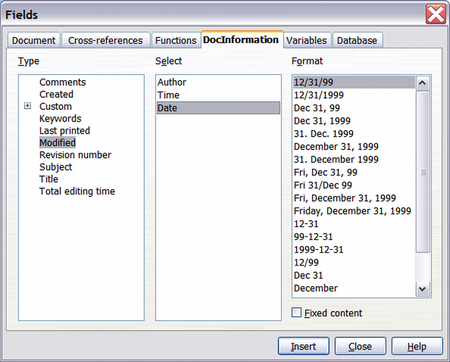Screen dimensions: 450x362
Task: Pick the 1999-12-31 format
Action: (354, 250)
